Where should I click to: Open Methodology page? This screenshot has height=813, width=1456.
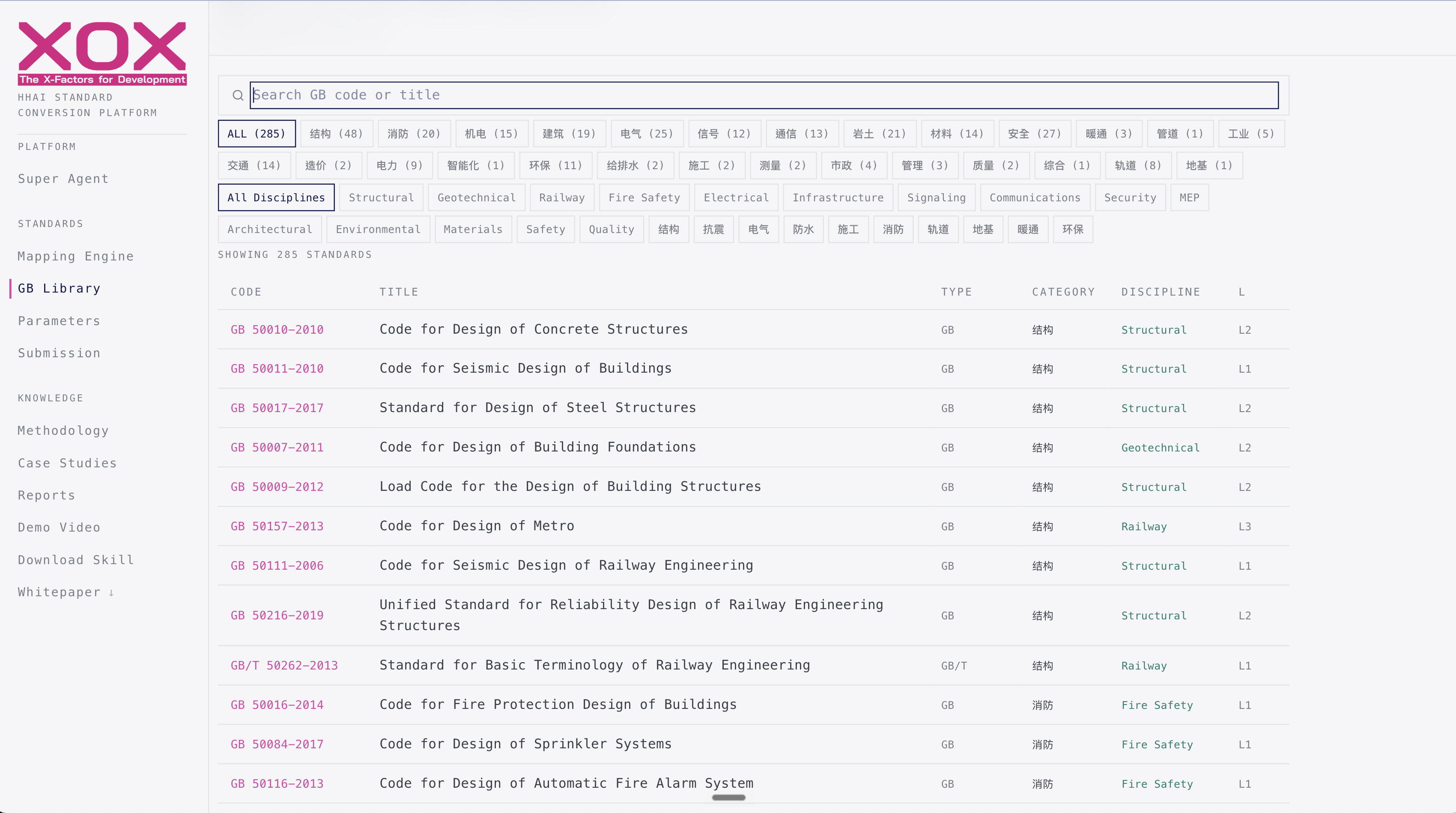[x=63, y=430]
